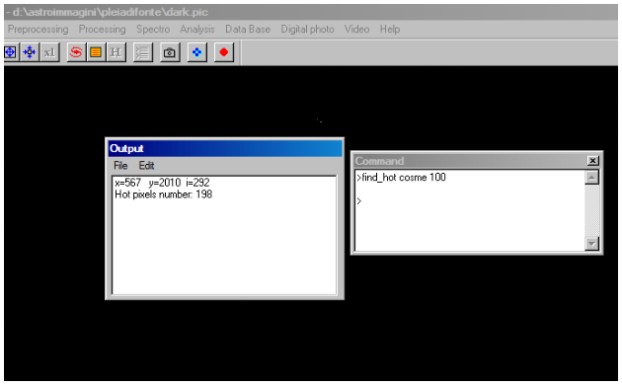Open the histogram H toolbar button
The height and width of the screenshot is (385, 622).
pos(116,52)
